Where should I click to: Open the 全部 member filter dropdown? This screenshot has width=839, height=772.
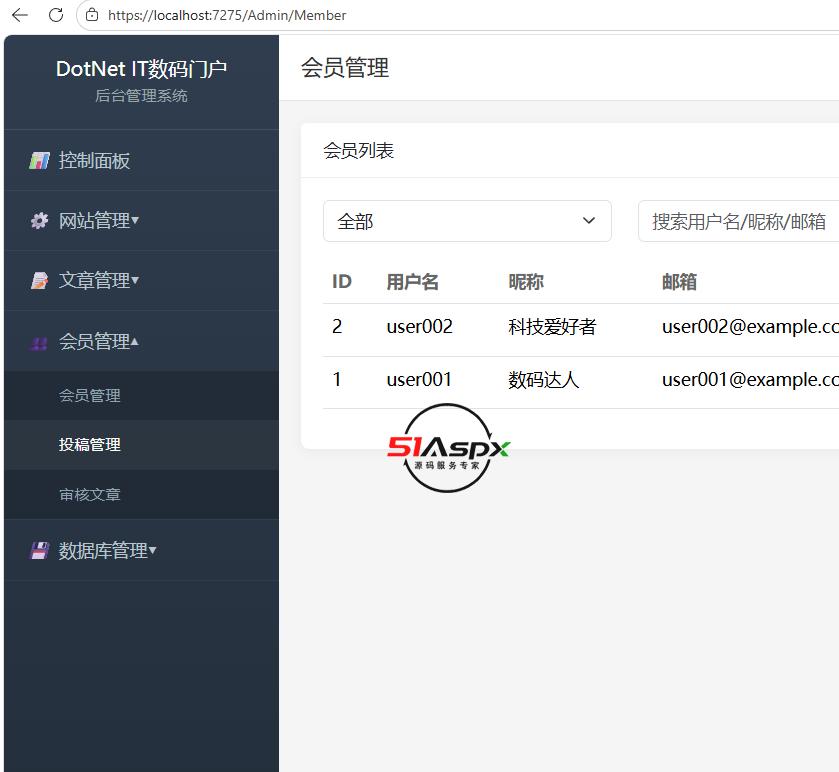467,221
